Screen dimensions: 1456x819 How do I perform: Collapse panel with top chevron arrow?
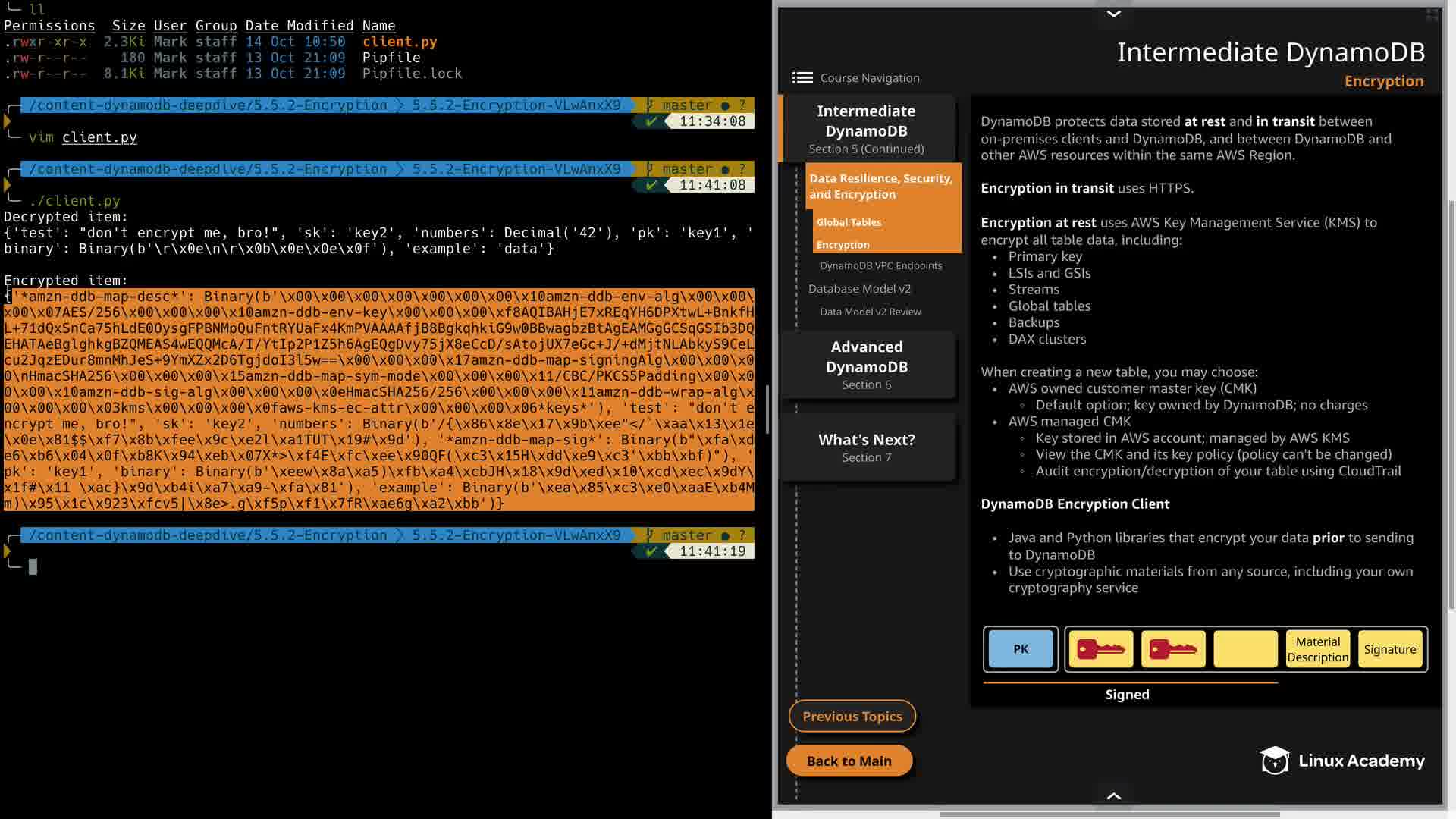click(1113, 14)
